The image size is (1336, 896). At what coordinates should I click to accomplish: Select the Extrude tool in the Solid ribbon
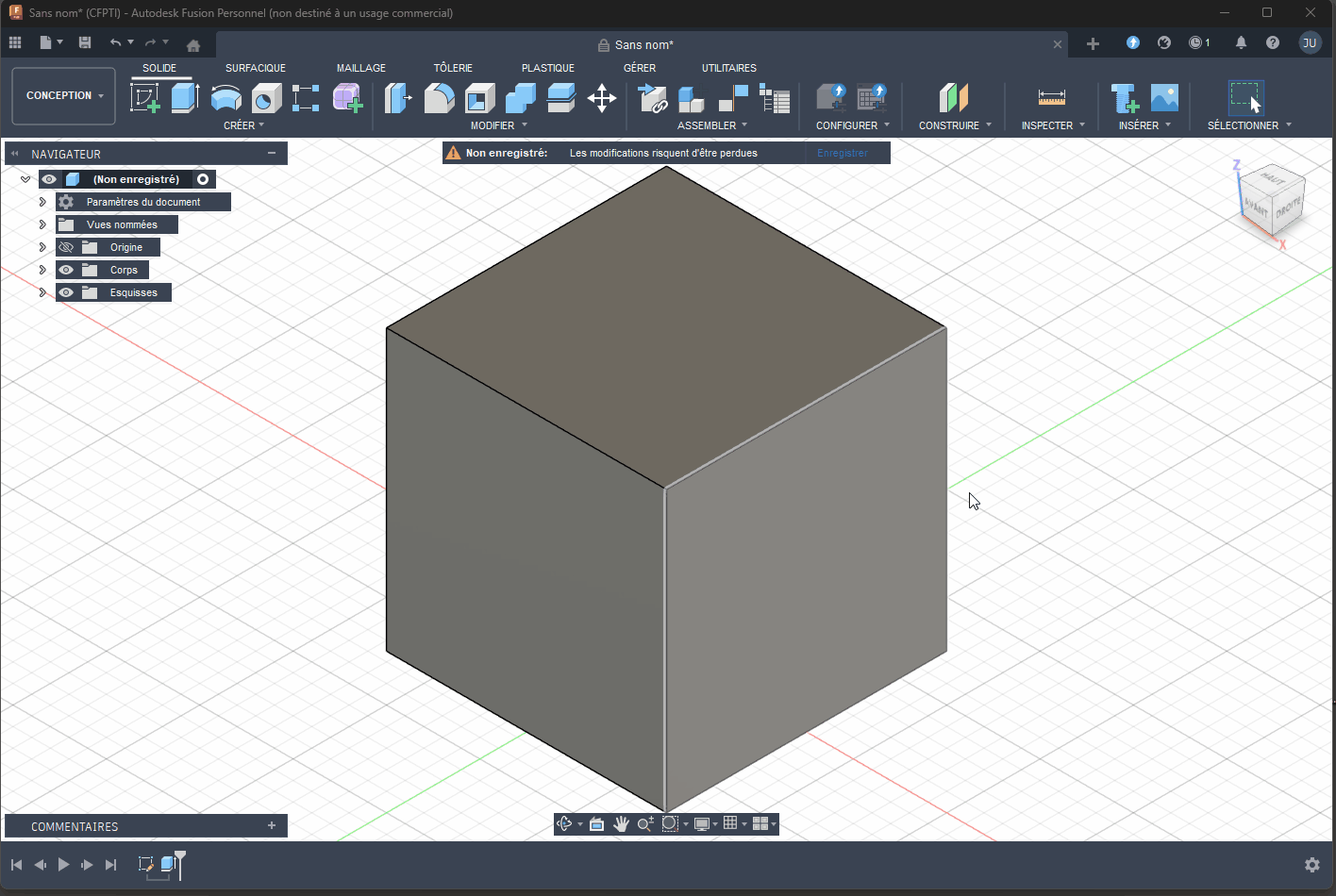pyautogui.click(x=185, y=97)
